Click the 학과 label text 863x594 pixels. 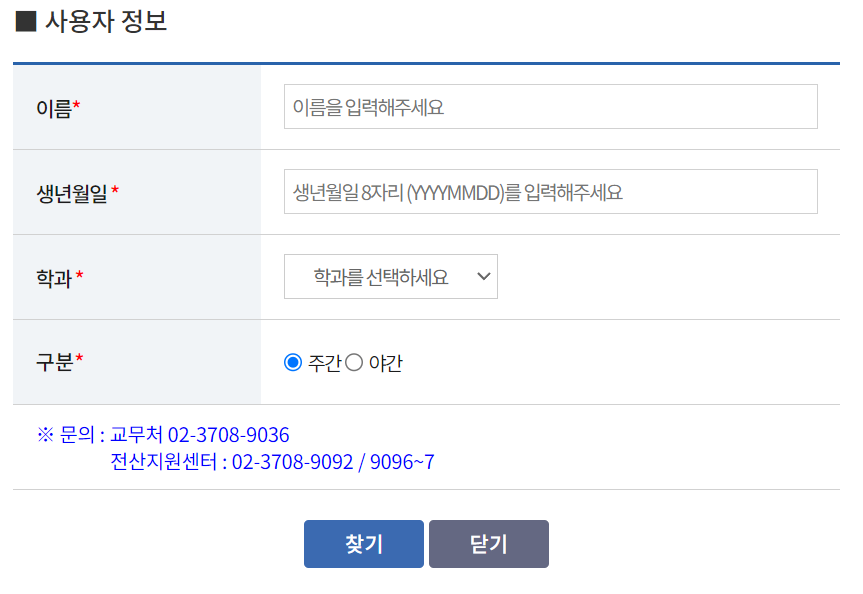click(x=48, y=276)
